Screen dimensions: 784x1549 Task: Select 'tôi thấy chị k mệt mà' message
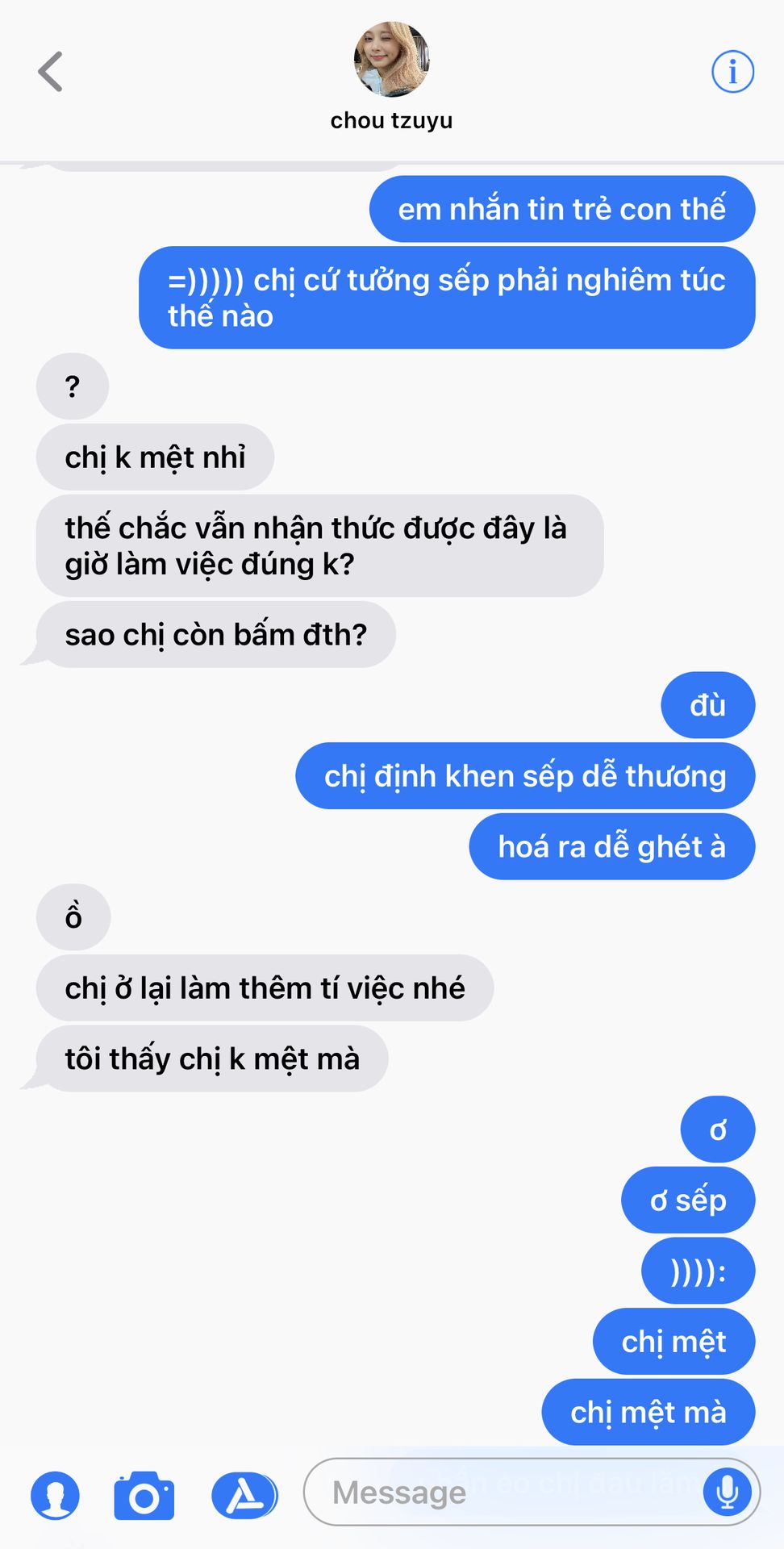212,1058
